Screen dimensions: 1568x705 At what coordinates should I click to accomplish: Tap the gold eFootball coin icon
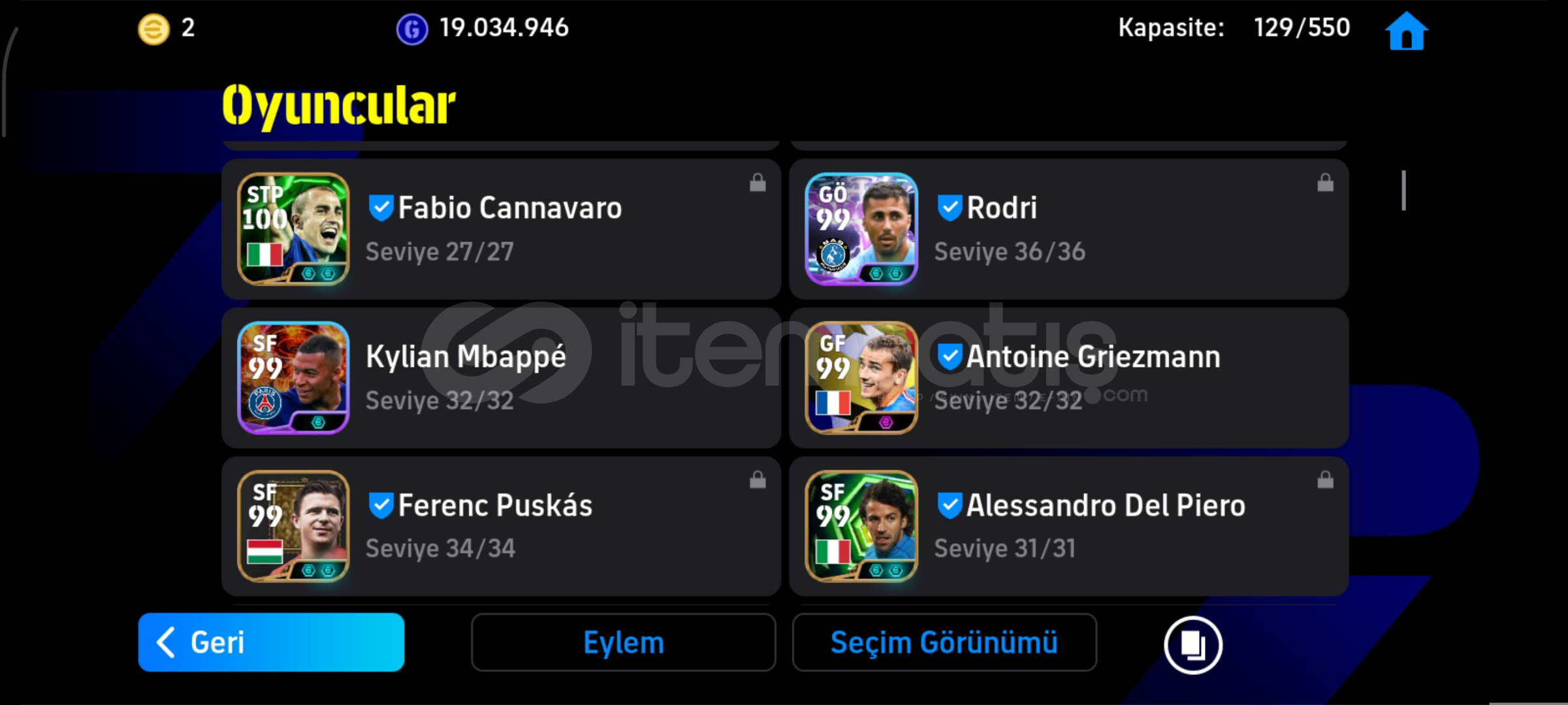153,29
